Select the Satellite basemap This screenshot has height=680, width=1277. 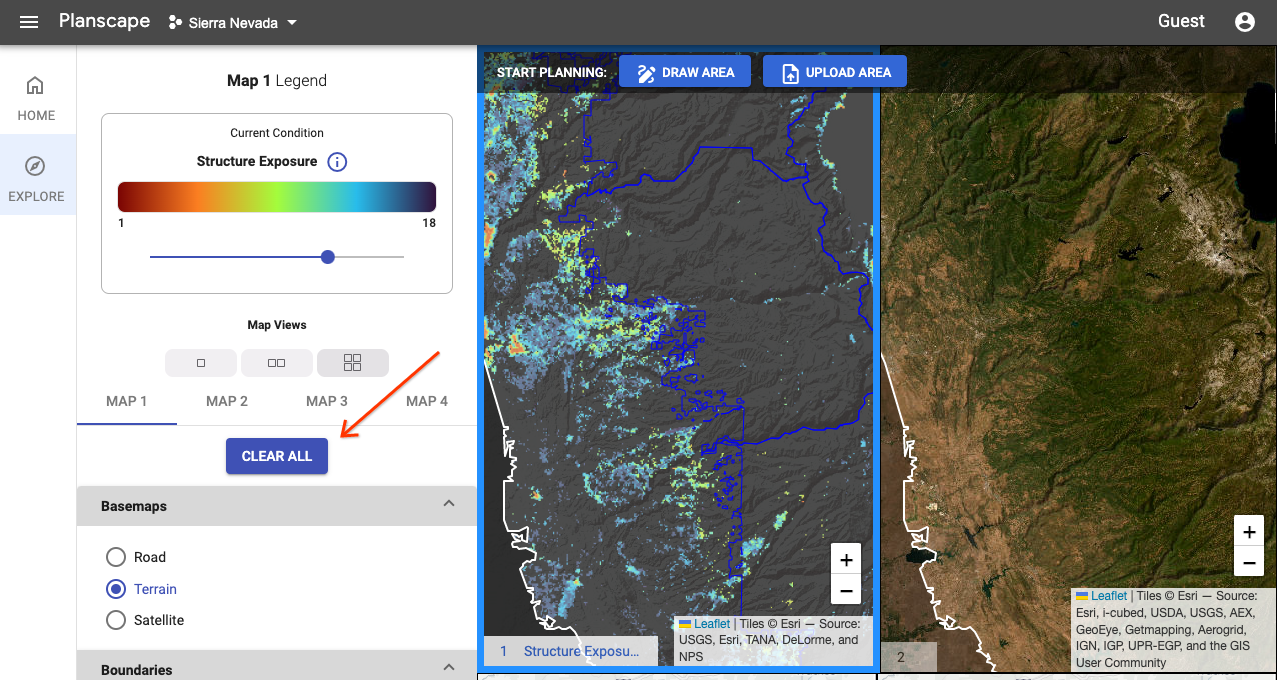(115, 620)
